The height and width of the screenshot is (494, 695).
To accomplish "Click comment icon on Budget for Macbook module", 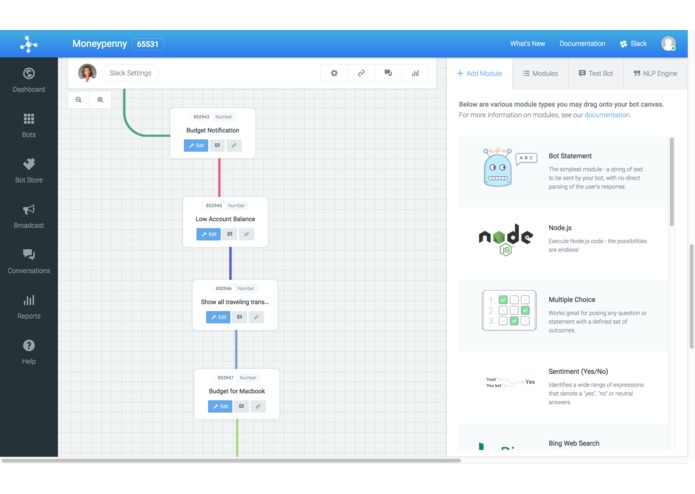I will [241, 406].
